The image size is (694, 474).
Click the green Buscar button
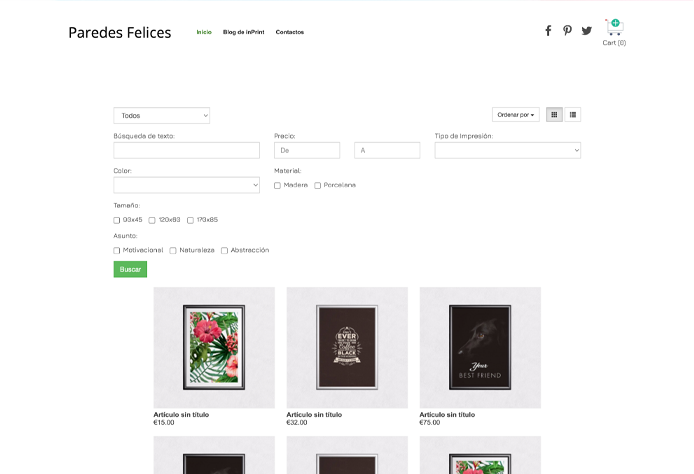point(130,269)
